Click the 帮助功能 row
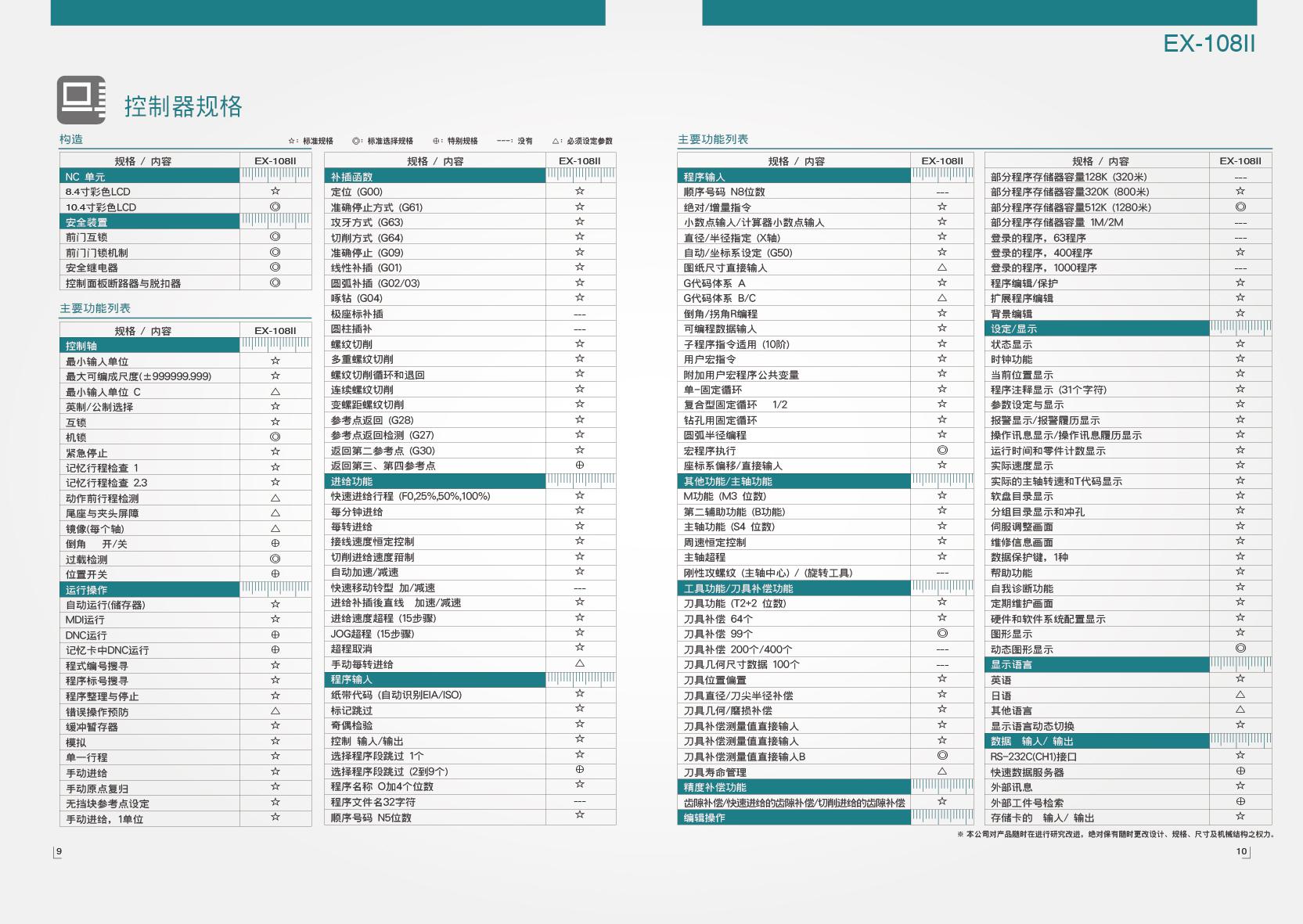The width and height of the screenshot is (1303, 924). [1128, 573]
